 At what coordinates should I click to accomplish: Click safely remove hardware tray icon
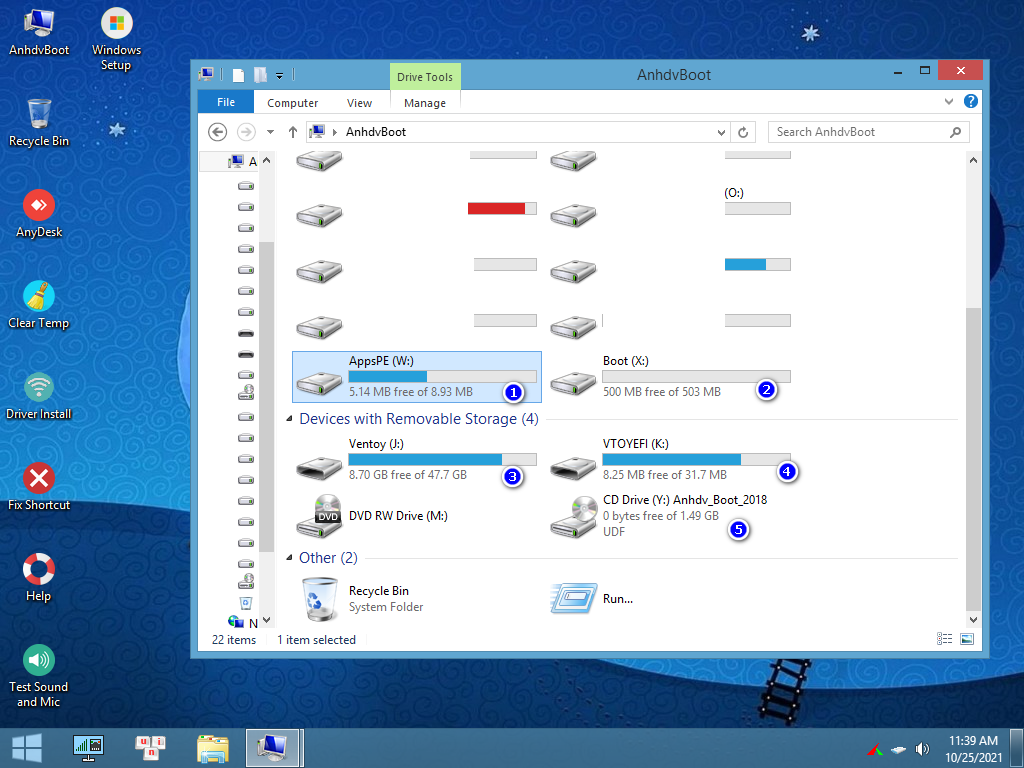(899, 749)
